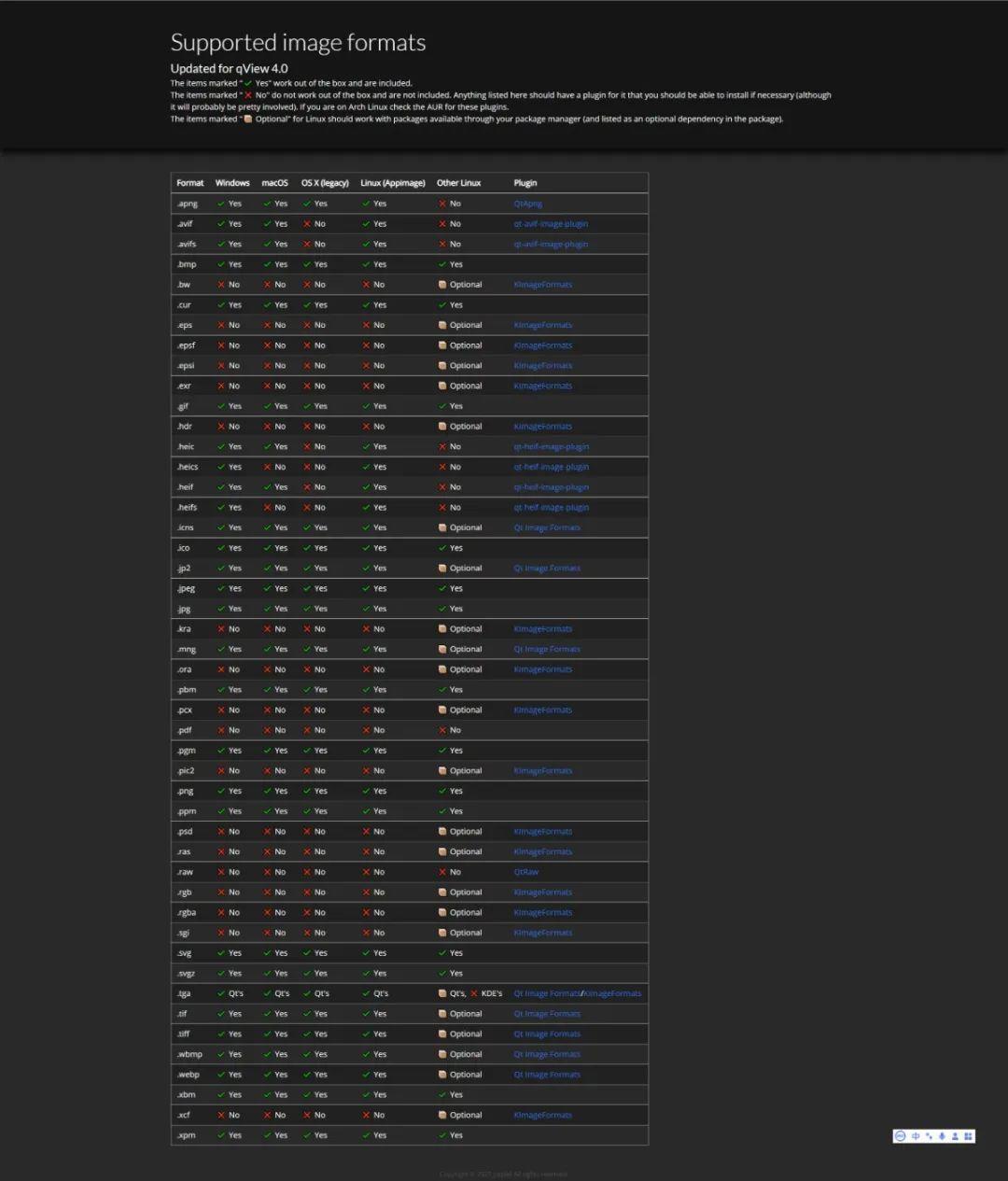Open the qt-heif-image-plugin link in .heic row
1008x1181 pixels.
click(x=551, y=446)
